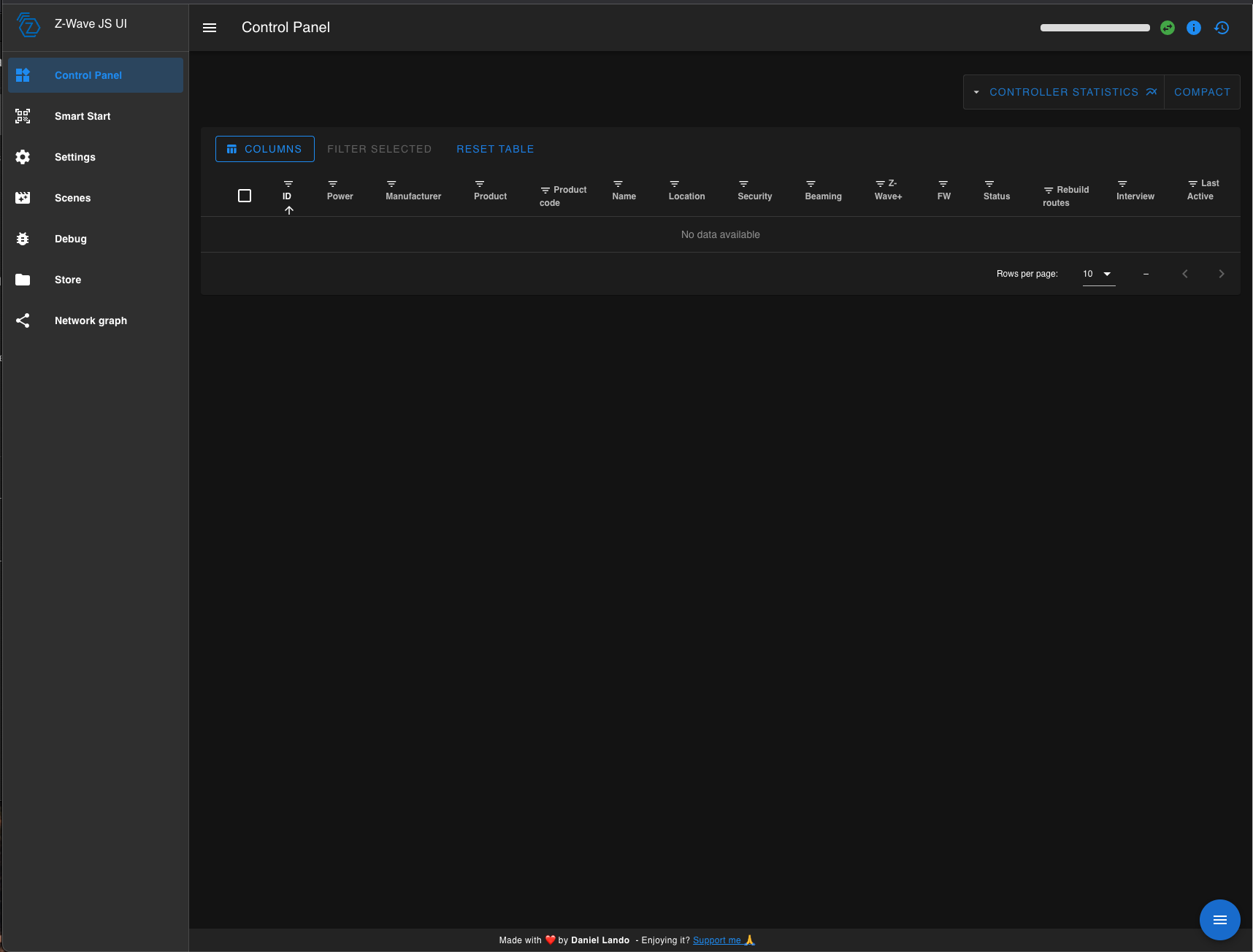
Task: Sort by the Security column header
Action: coord(755,196)
